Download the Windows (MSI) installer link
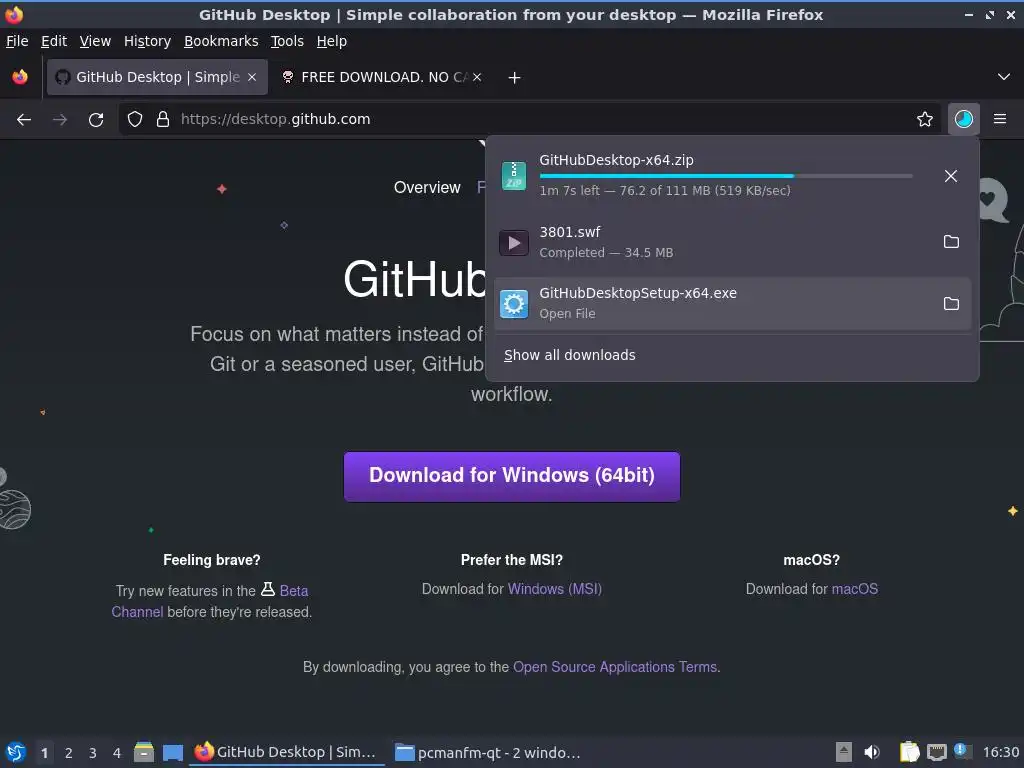The width and height of the screenshot is (1024, 768). 555,589
